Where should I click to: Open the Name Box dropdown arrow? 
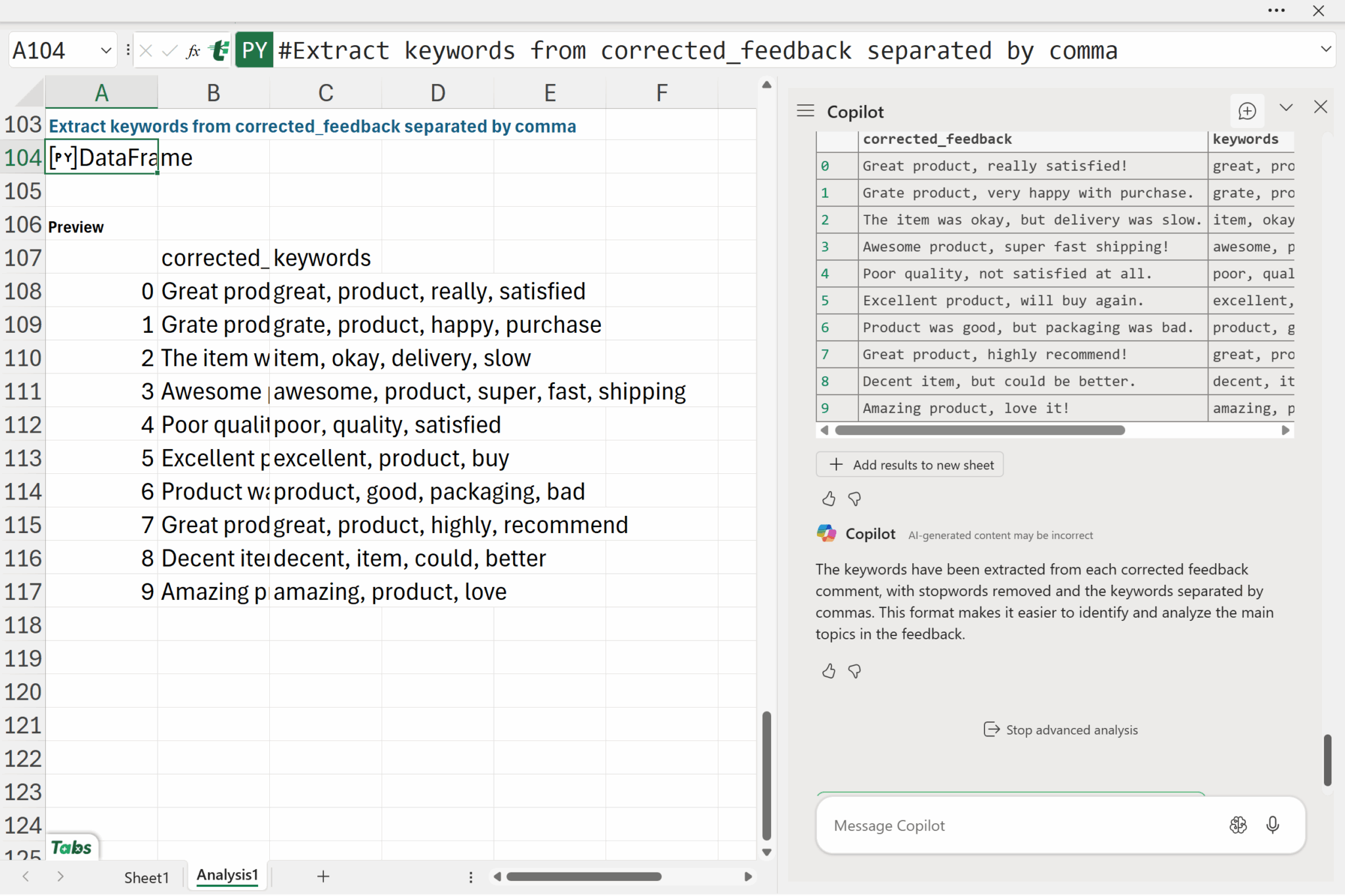coord(106,51)
